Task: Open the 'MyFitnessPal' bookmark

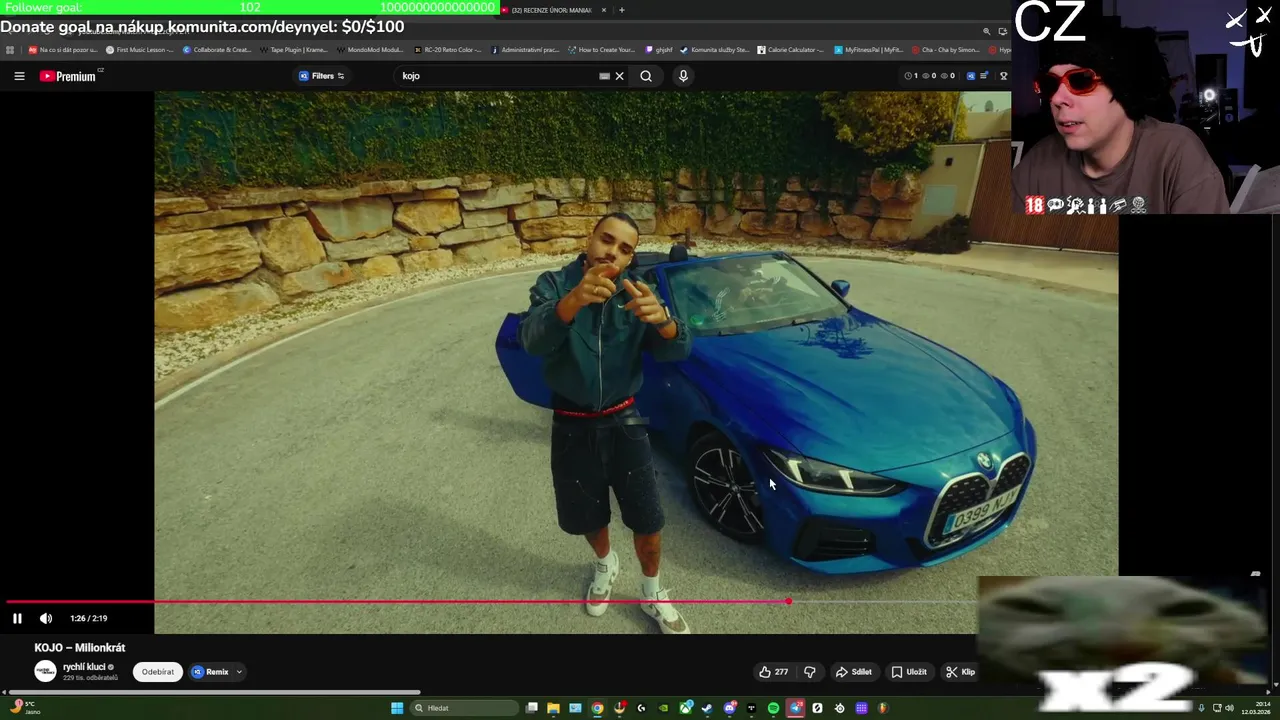Action: point(868,49)
